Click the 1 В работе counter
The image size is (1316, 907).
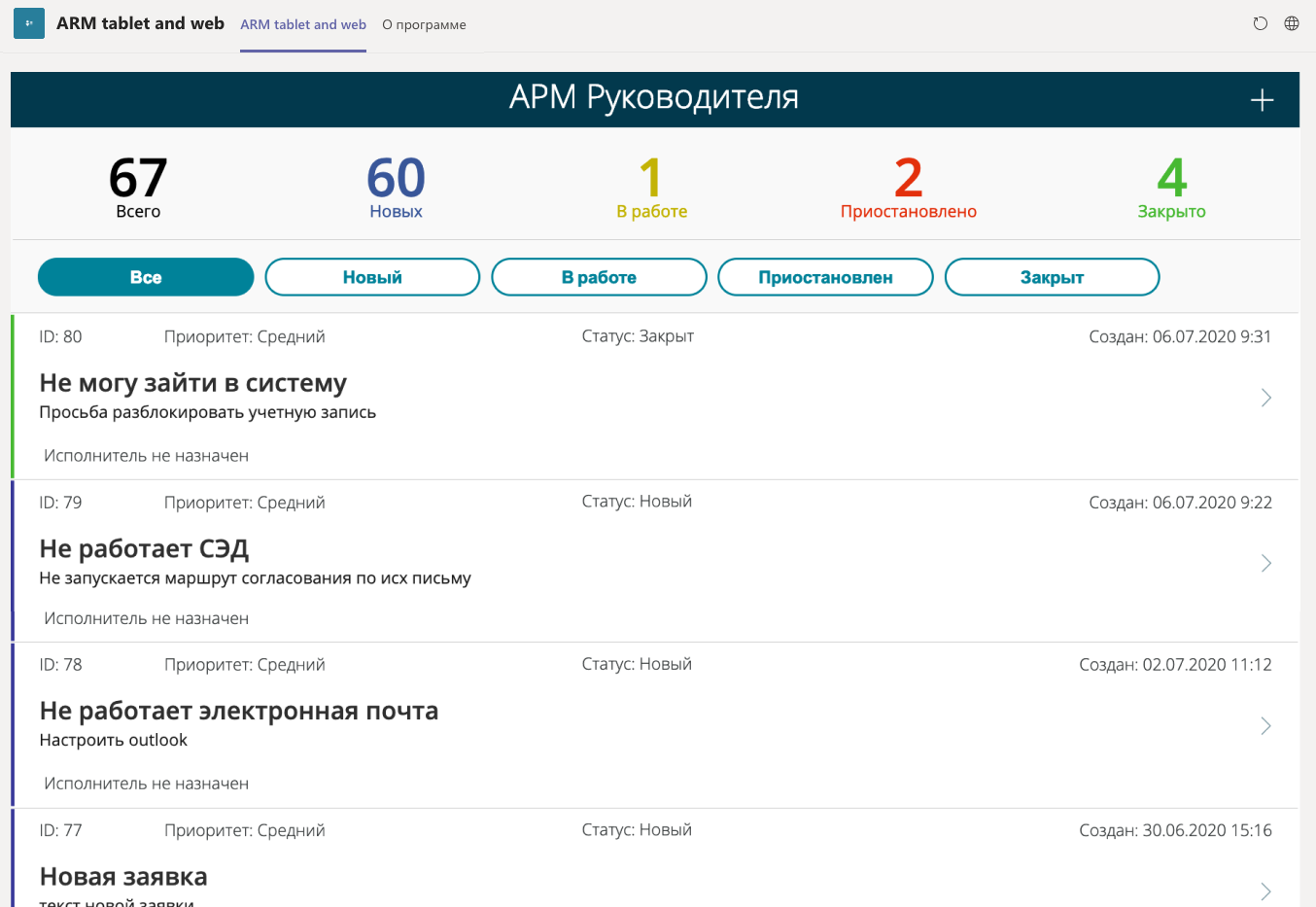[651, 189]
